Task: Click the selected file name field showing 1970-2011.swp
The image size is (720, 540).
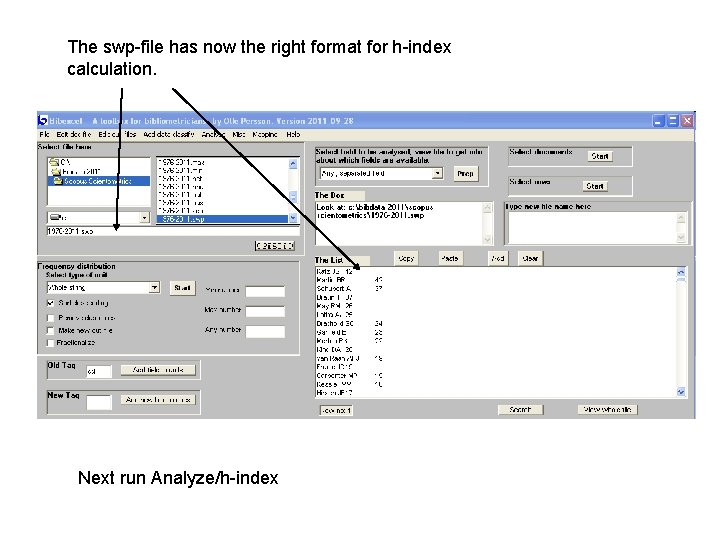Action: (173, 231)
